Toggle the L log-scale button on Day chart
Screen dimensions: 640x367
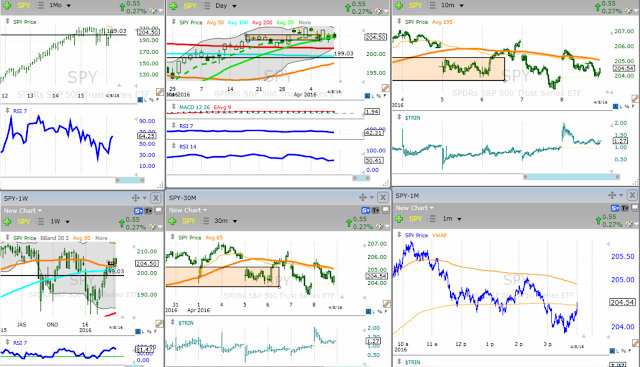tap(373, 96)
